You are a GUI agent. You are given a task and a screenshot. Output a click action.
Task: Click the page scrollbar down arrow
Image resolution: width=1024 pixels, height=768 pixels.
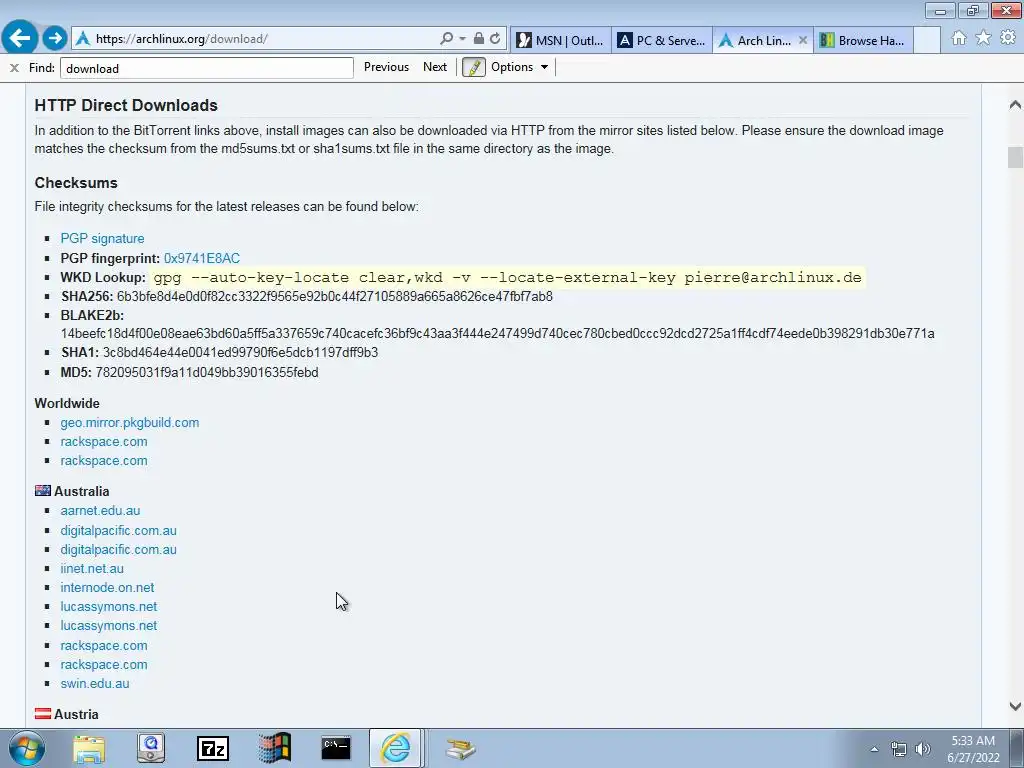(x=1015, y=706)
